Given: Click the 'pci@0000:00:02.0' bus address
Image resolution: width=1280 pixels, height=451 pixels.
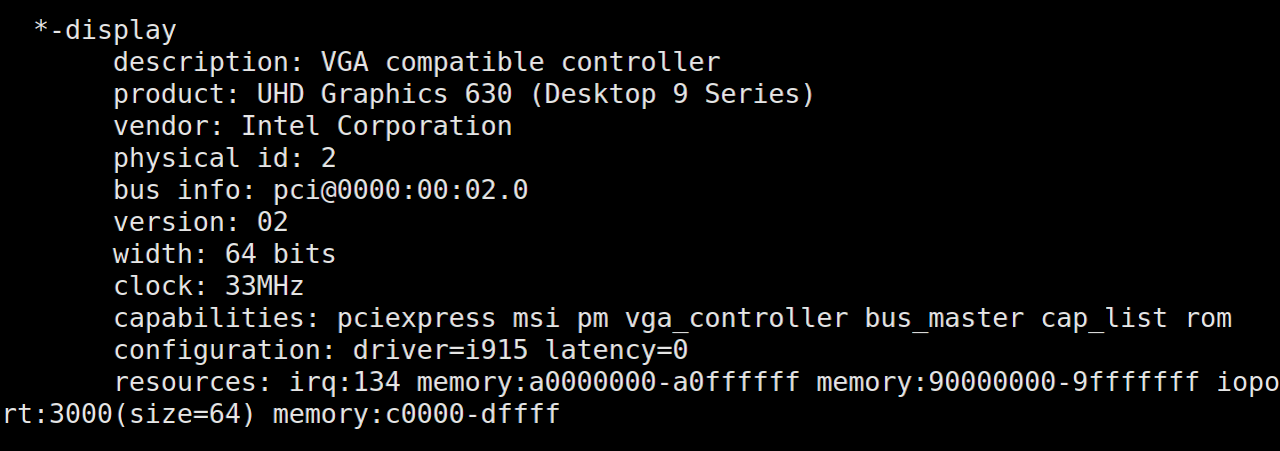Looking at the screenshot, I should click(400, 190).
